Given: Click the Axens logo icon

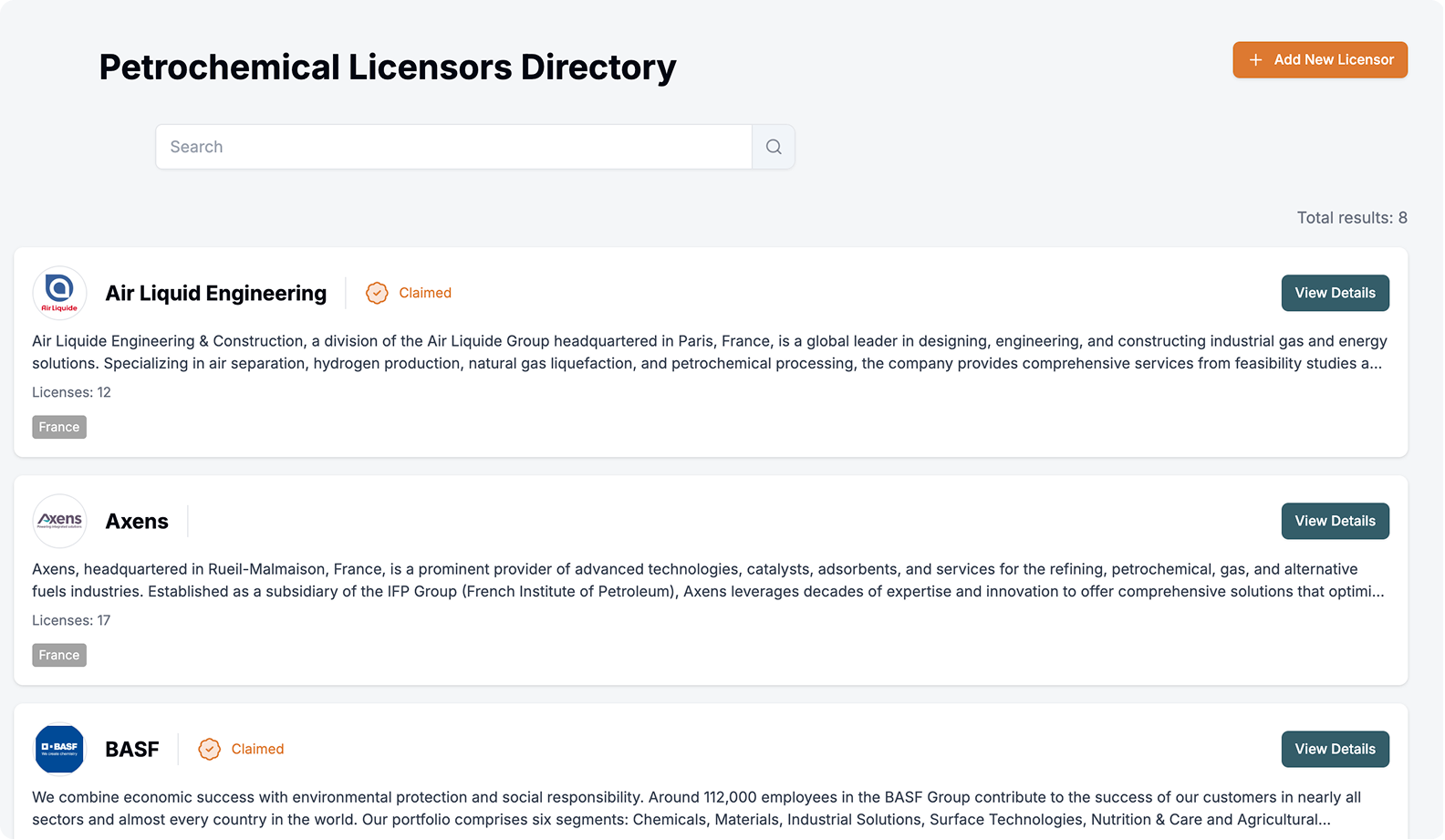Looking at the screenshot, I should coord(59,521).
